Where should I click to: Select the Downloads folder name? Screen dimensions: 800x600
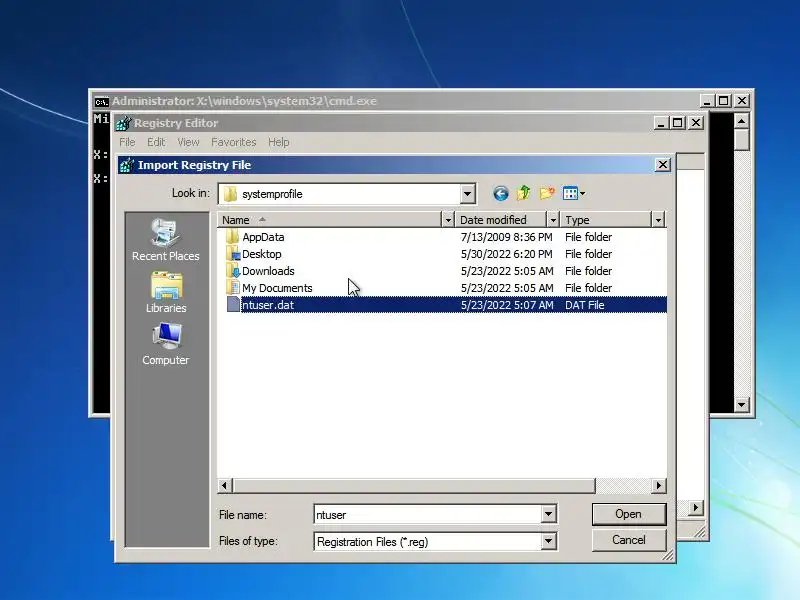pos(268,271)
